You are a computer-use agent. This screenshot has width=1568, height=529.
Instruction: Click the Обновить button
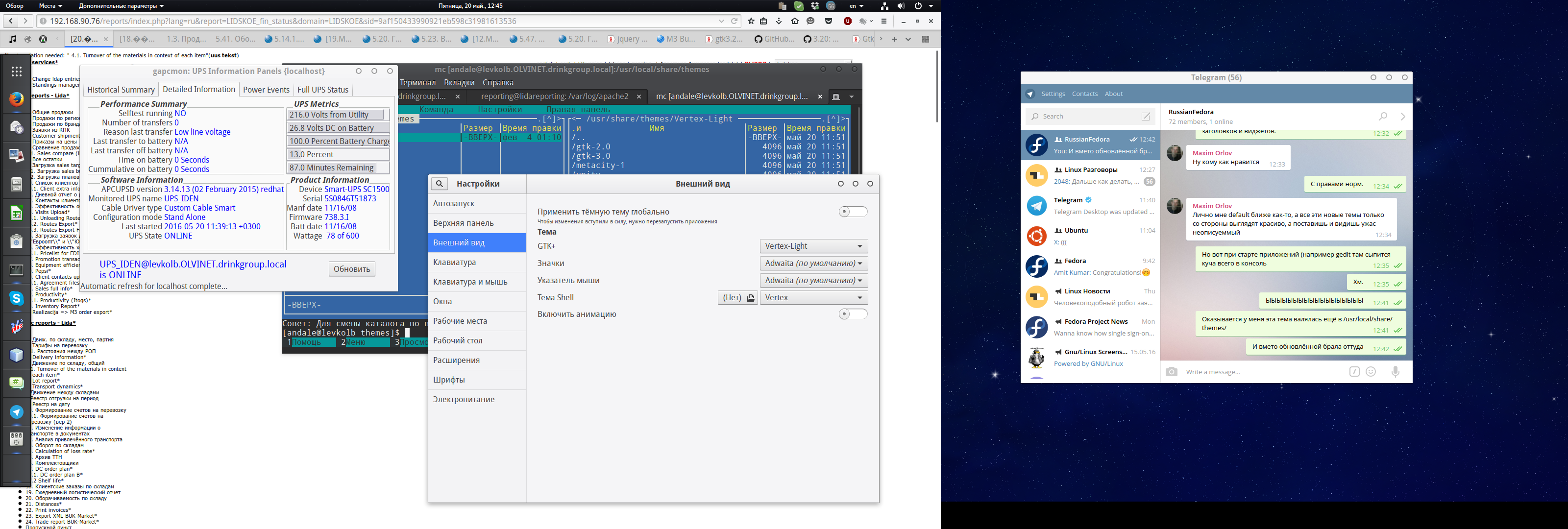pos(352,269)
